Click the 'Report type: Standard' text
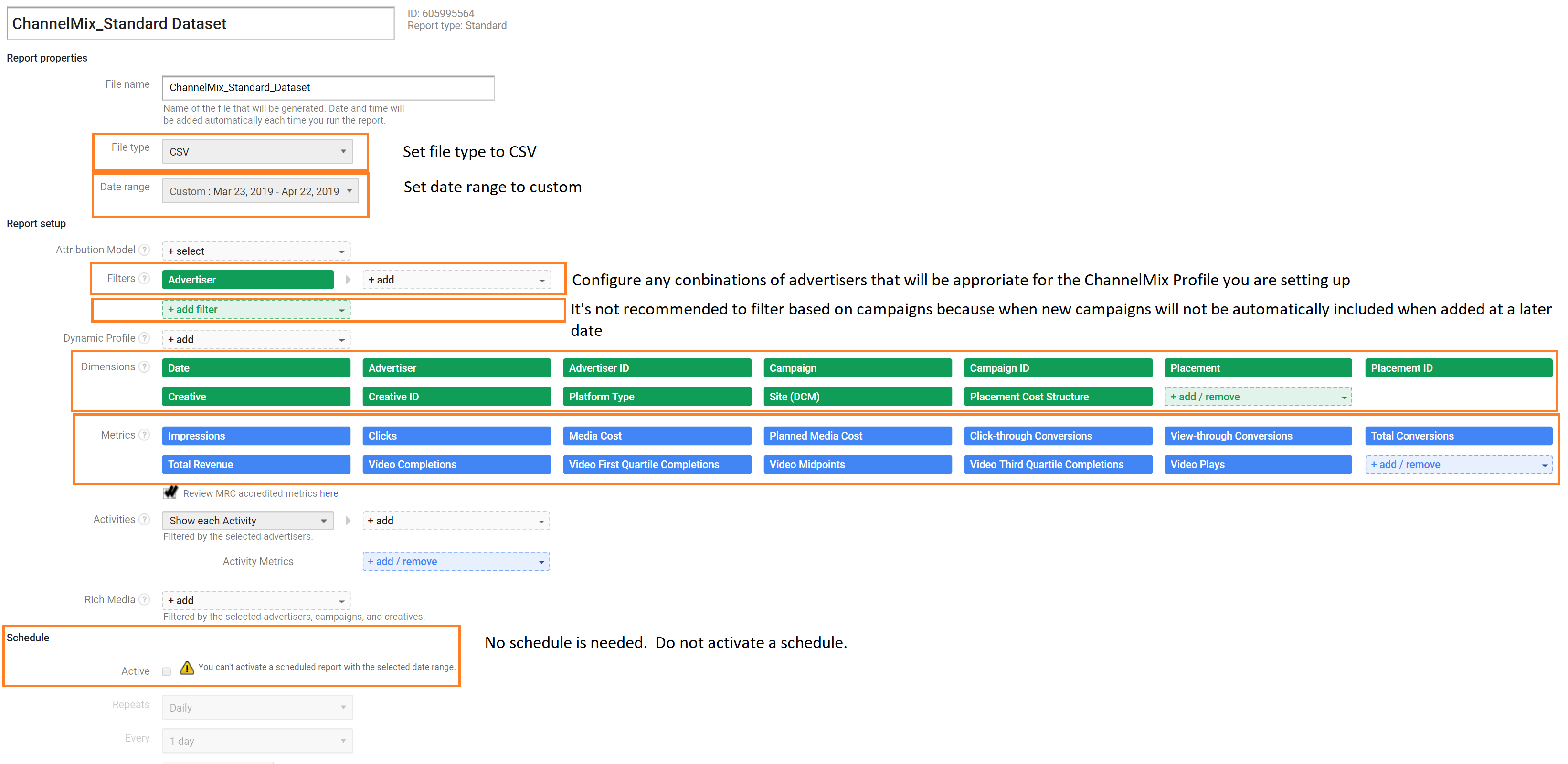1568x764 pixels. click(x=456, y=26)
